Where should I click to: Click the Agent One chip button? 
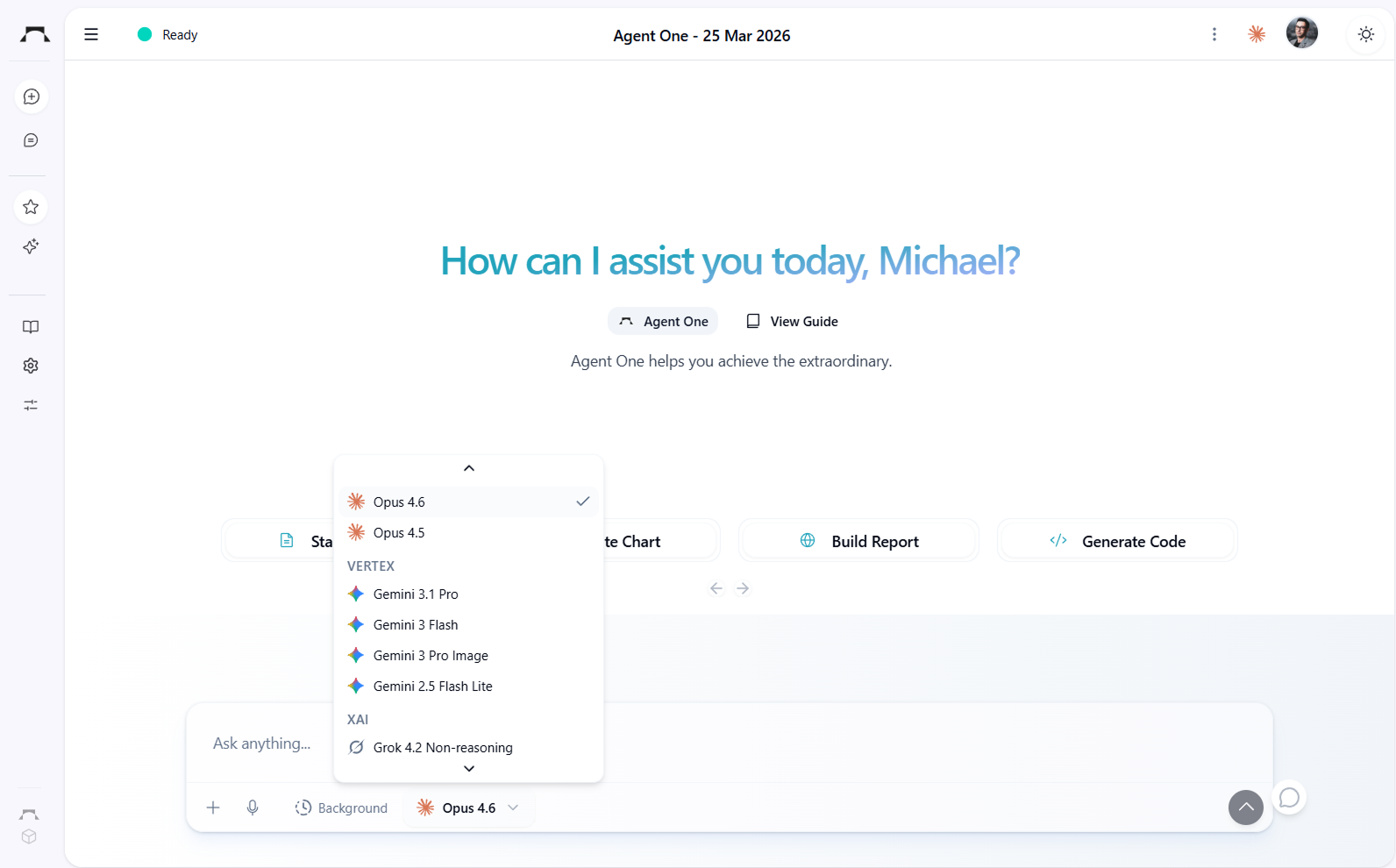663,321
